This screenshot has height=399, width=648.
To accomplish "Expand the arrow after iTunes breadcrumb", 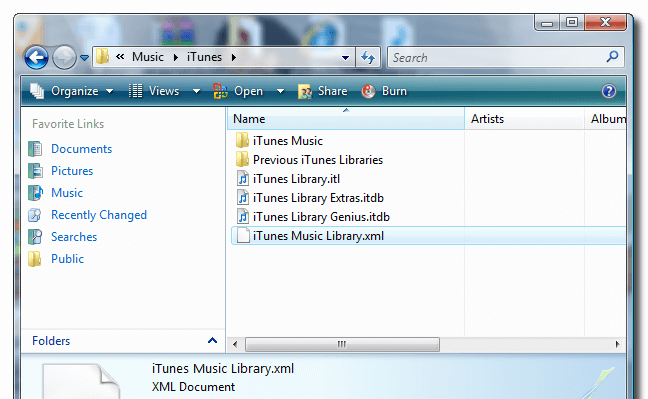I will (234, 57).
